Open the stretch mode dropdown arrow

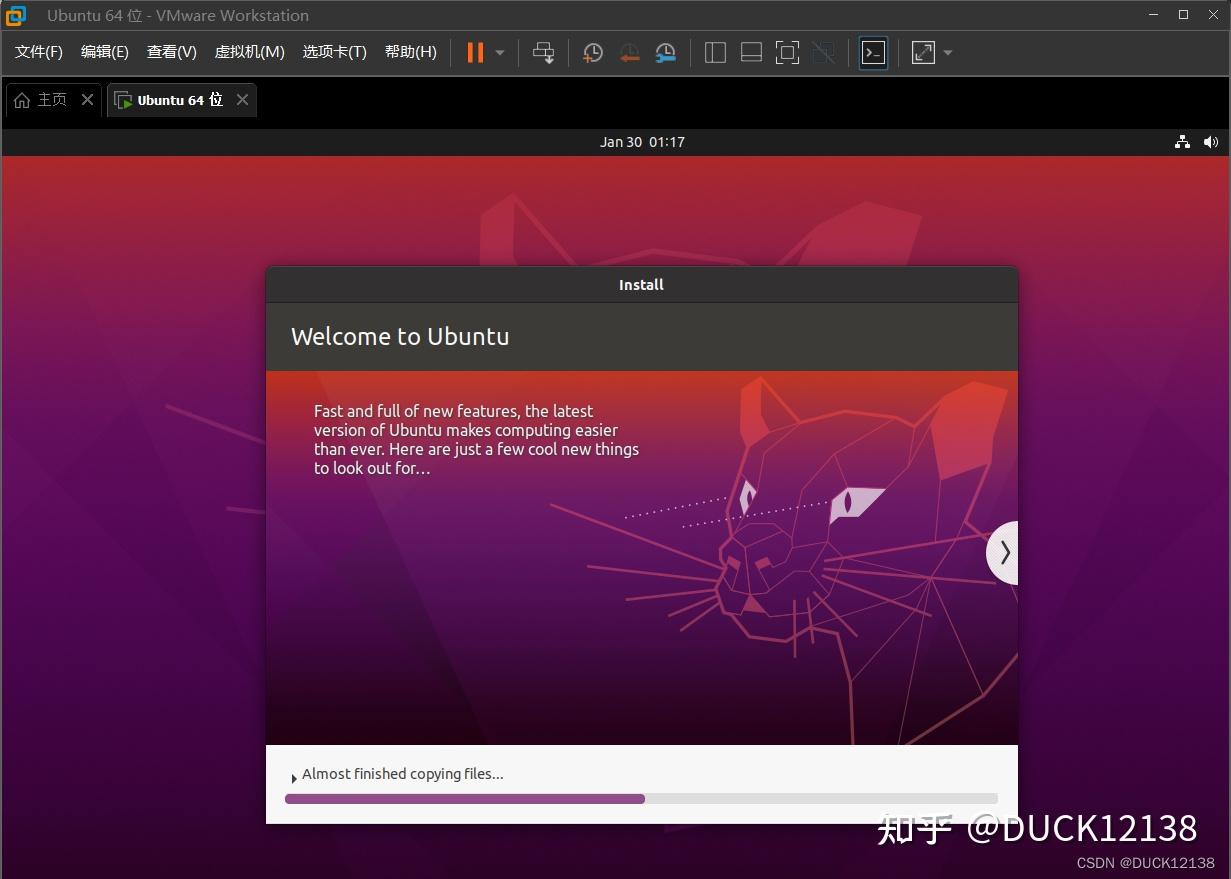coord(947,52)
